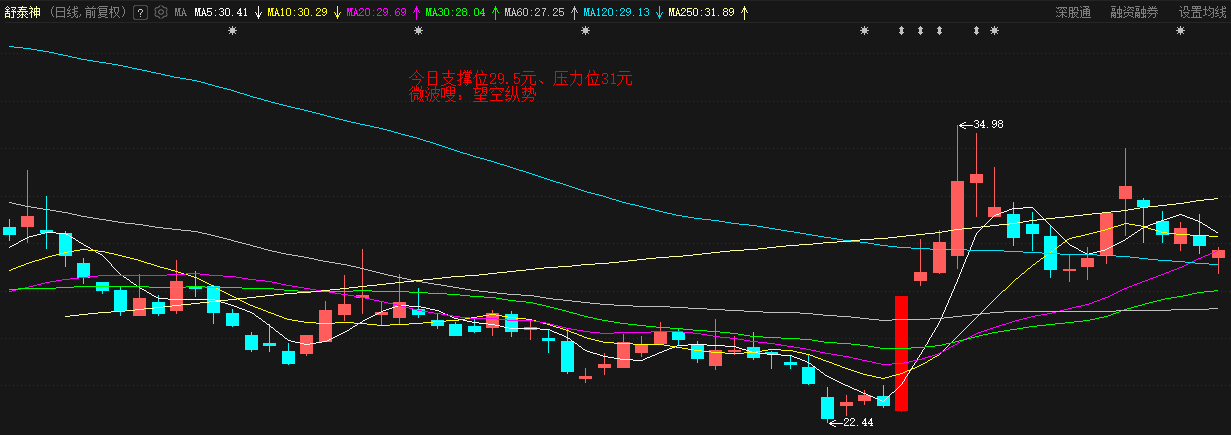The image size is (1231, 435).
Task: Open the indicator settings gear icon
Action: coord(160,13)
